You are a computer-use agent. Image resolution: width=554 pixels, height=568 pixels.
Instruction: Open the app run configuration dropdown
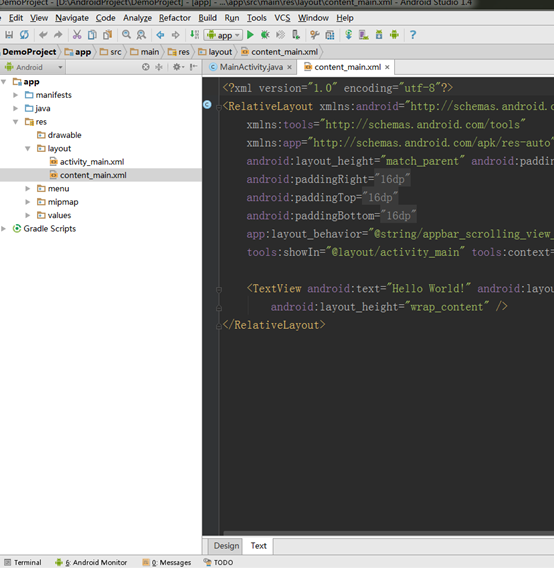click(x=223, y=35)
